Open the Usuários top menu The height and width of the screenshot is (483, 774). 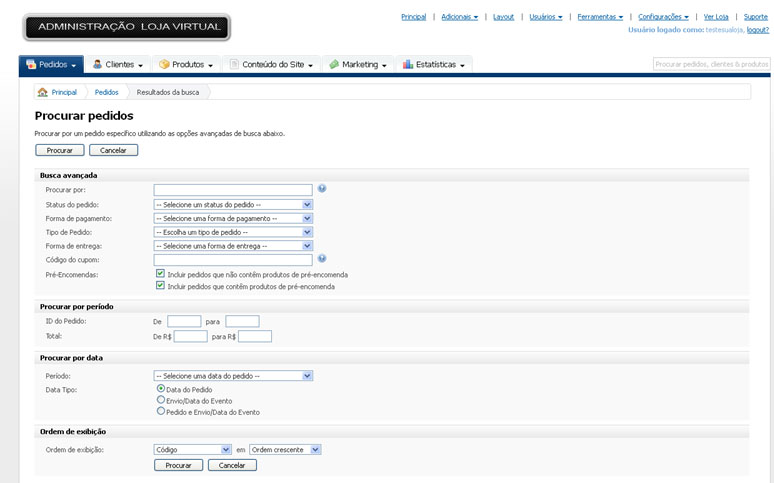pos(546,17)
